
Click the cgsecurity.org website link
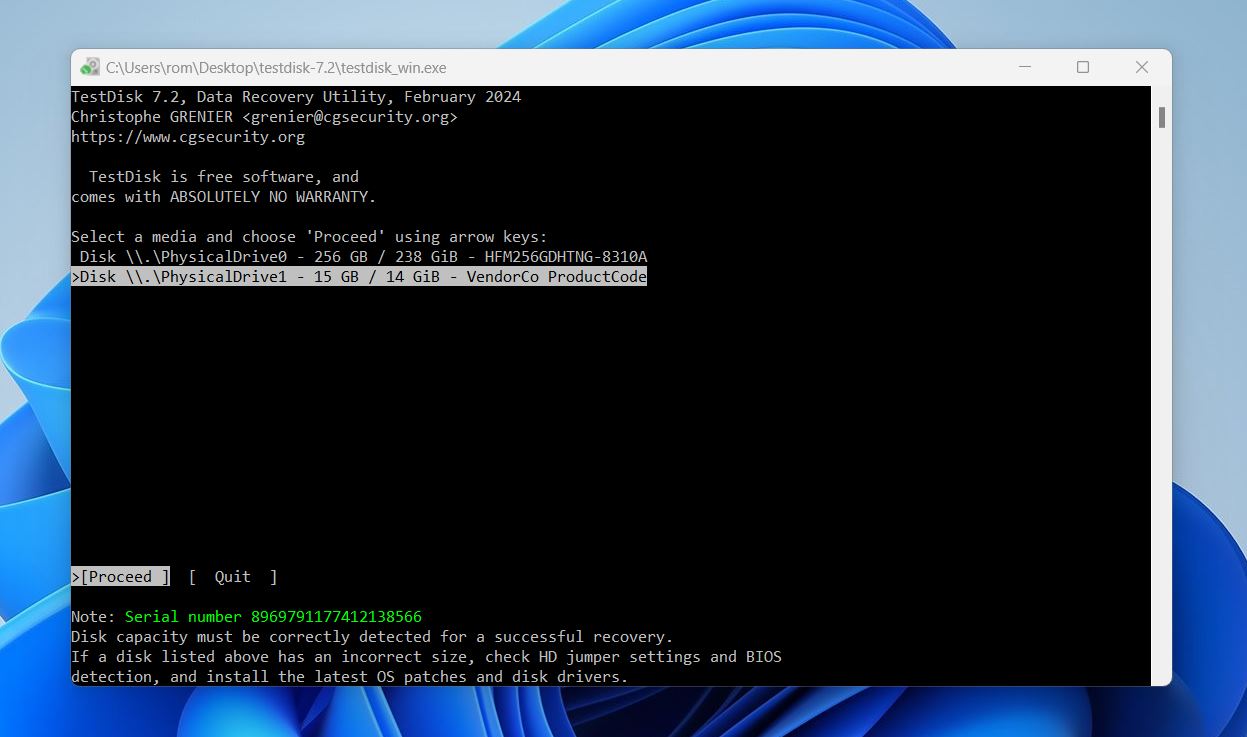[x=187, y=136]
